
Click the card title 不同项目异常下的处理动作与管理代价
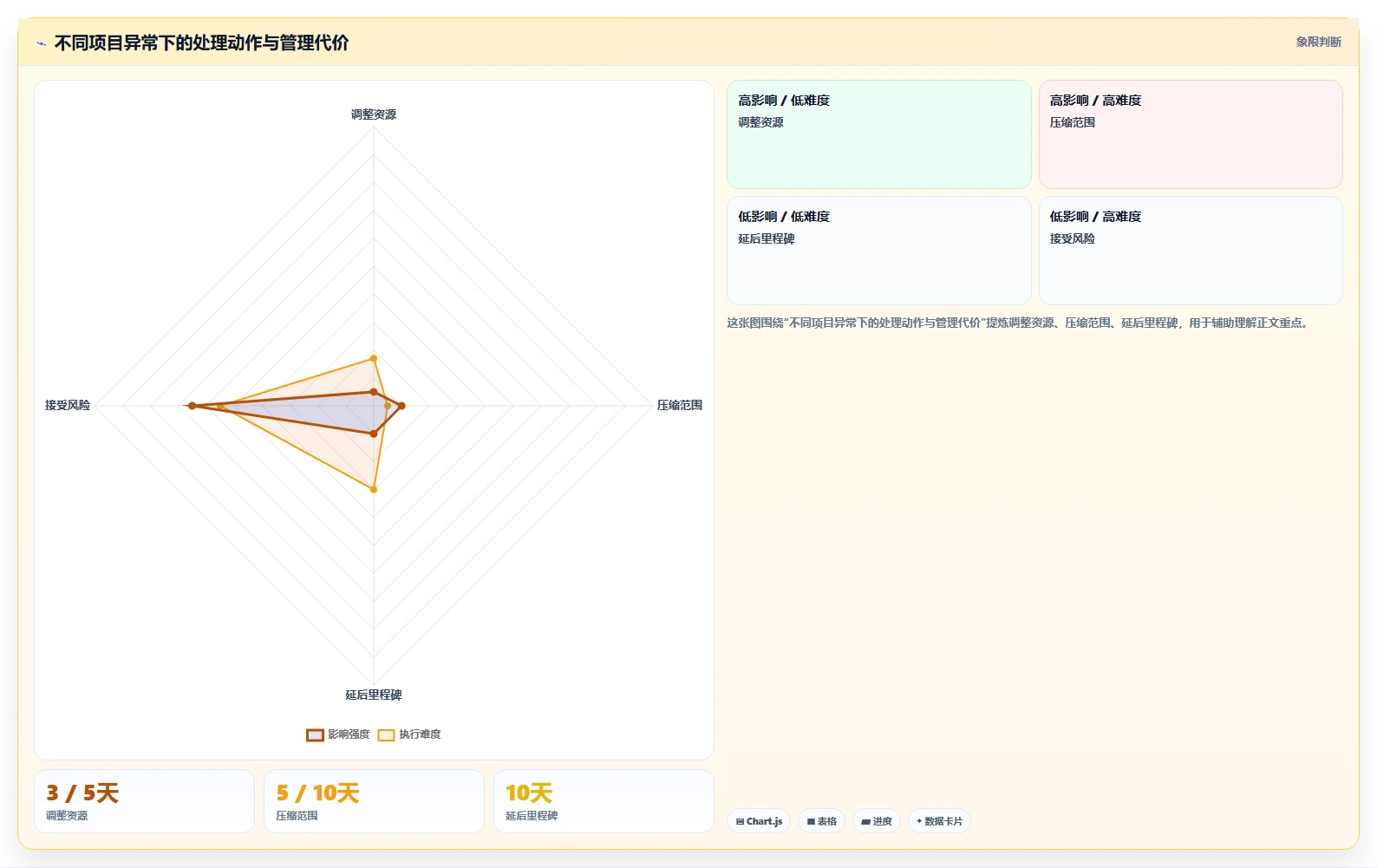coord(201,43)
